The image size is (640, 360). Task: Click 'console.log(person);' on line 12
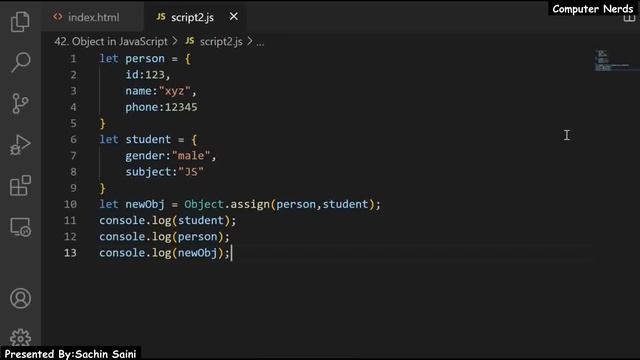(x=164, y=237)
